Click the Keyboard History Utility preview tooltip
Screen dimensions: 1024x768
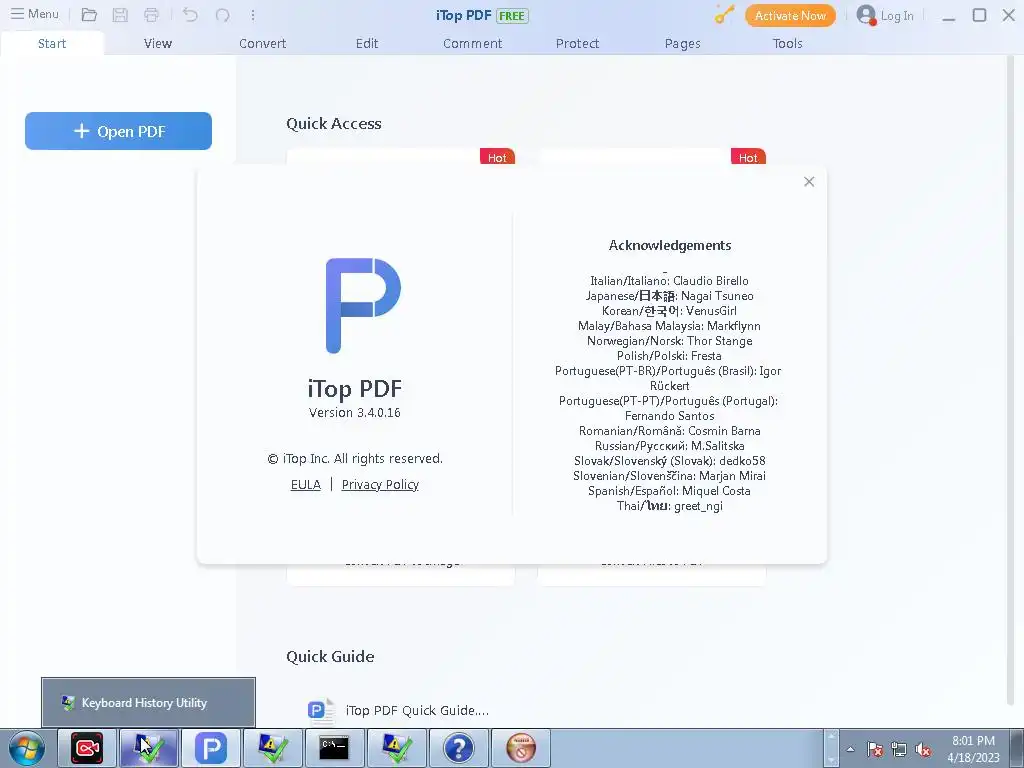(148, 703)
